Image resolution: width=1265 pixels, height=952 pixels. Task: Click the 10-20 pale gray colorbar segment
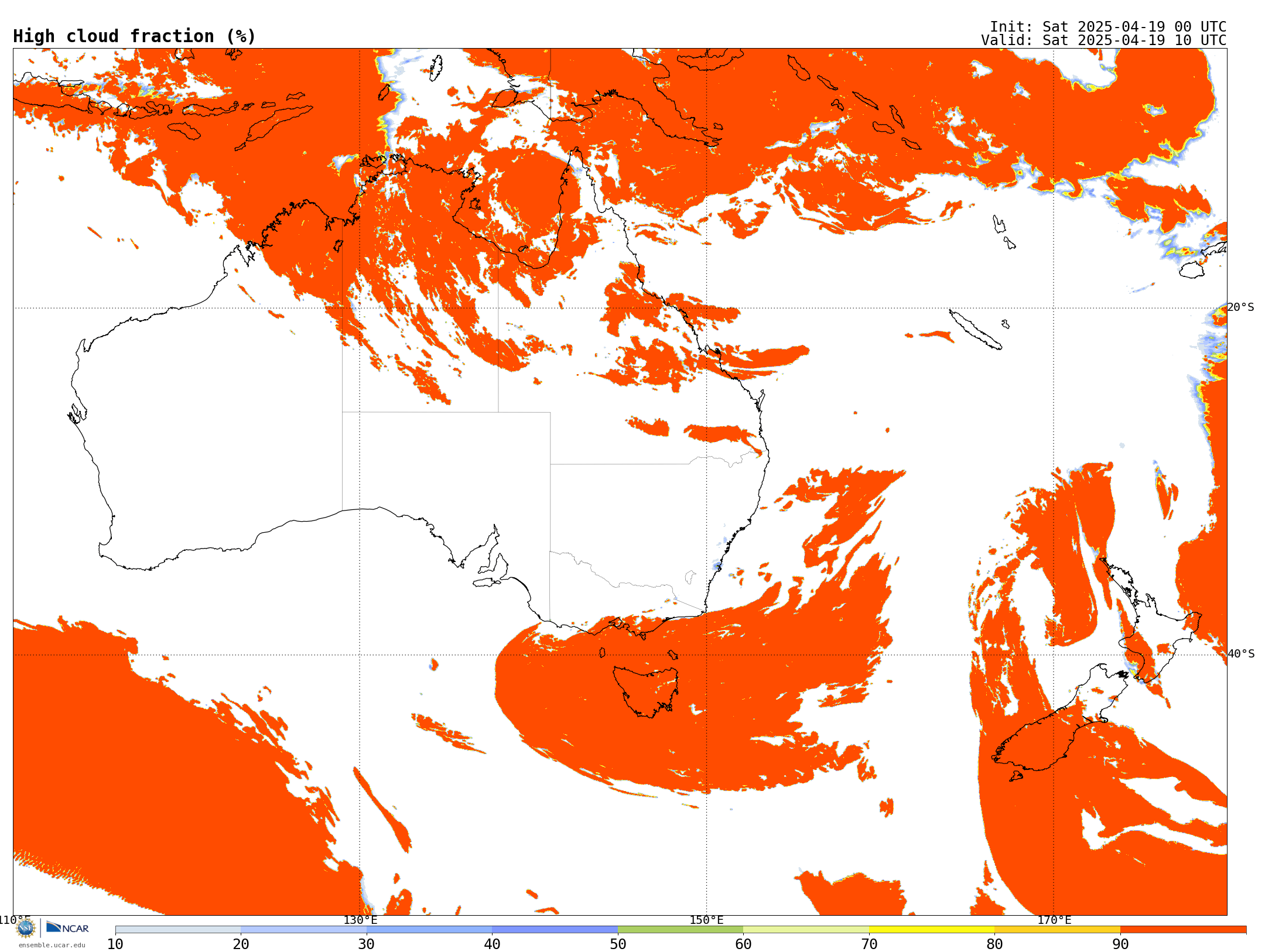(178, 930)
